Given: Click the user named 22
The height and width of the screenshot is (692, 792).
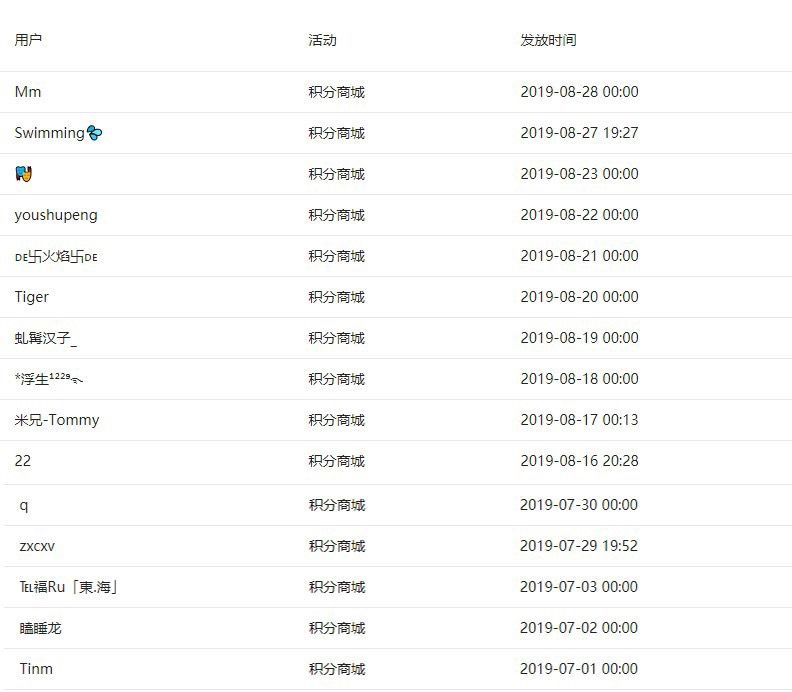Looking at the screenshot, I should 23,461.
